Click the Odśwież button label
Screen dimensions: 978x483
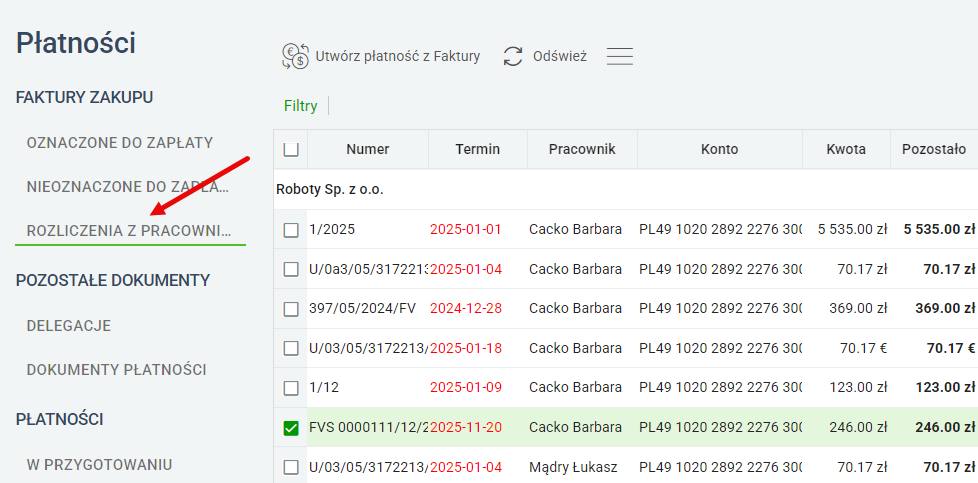pos(559,57)
